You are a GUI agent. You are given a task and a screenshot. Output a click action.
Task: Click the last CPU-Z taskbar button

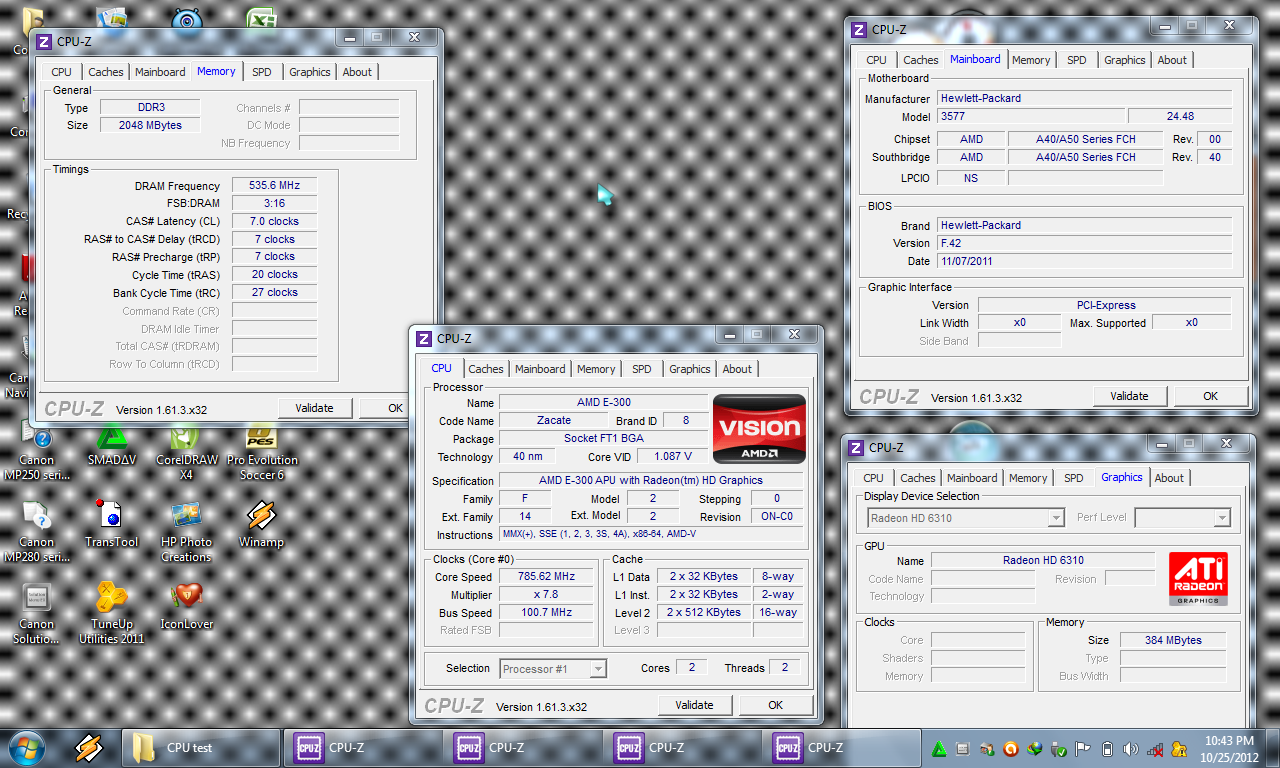841,747
